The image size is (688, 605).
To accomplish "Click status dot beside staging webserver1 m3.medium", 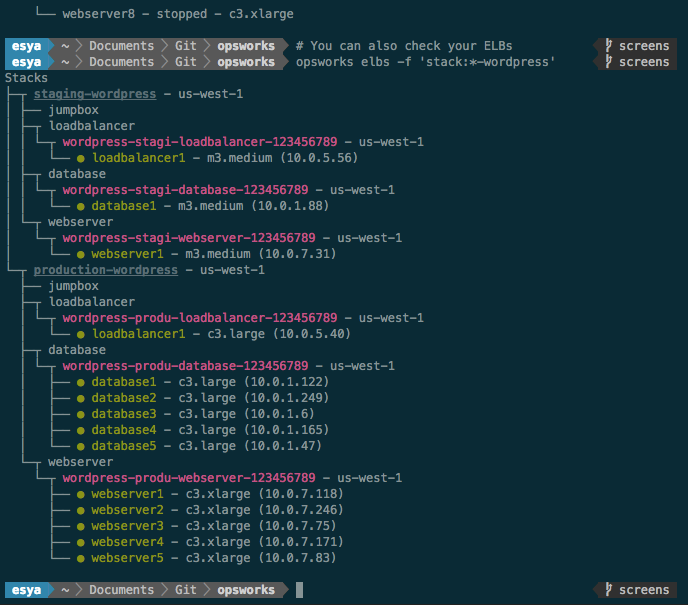I will point(81,255).
